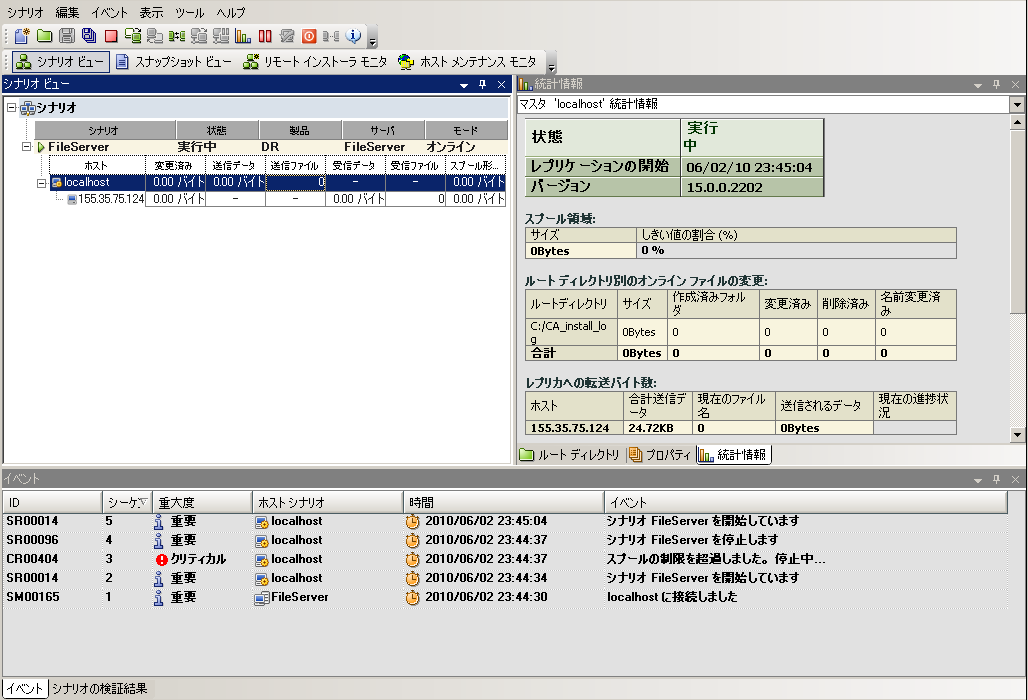Click the green play arrow beside FileServer
1028x700 pixels.
tap(41, 147)
